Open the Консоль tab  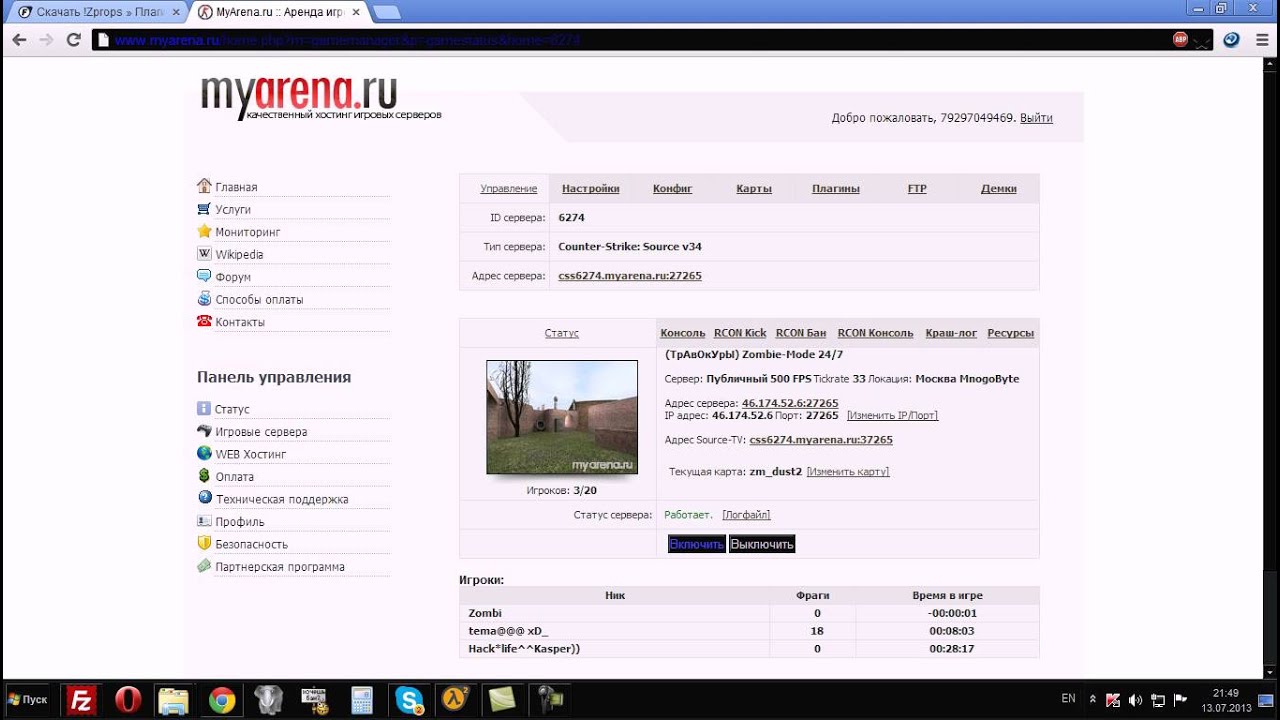(682, 333)
